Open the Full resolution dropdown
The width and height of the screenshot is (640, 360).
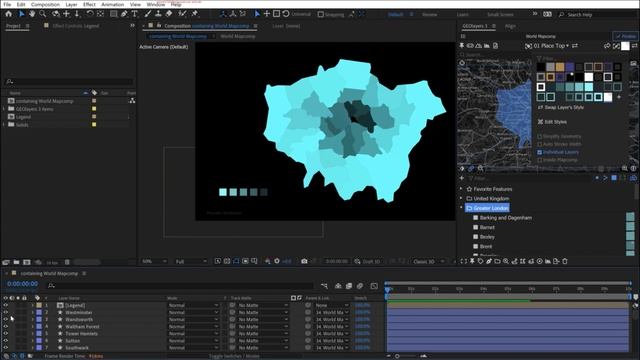(x=191, y=261)
